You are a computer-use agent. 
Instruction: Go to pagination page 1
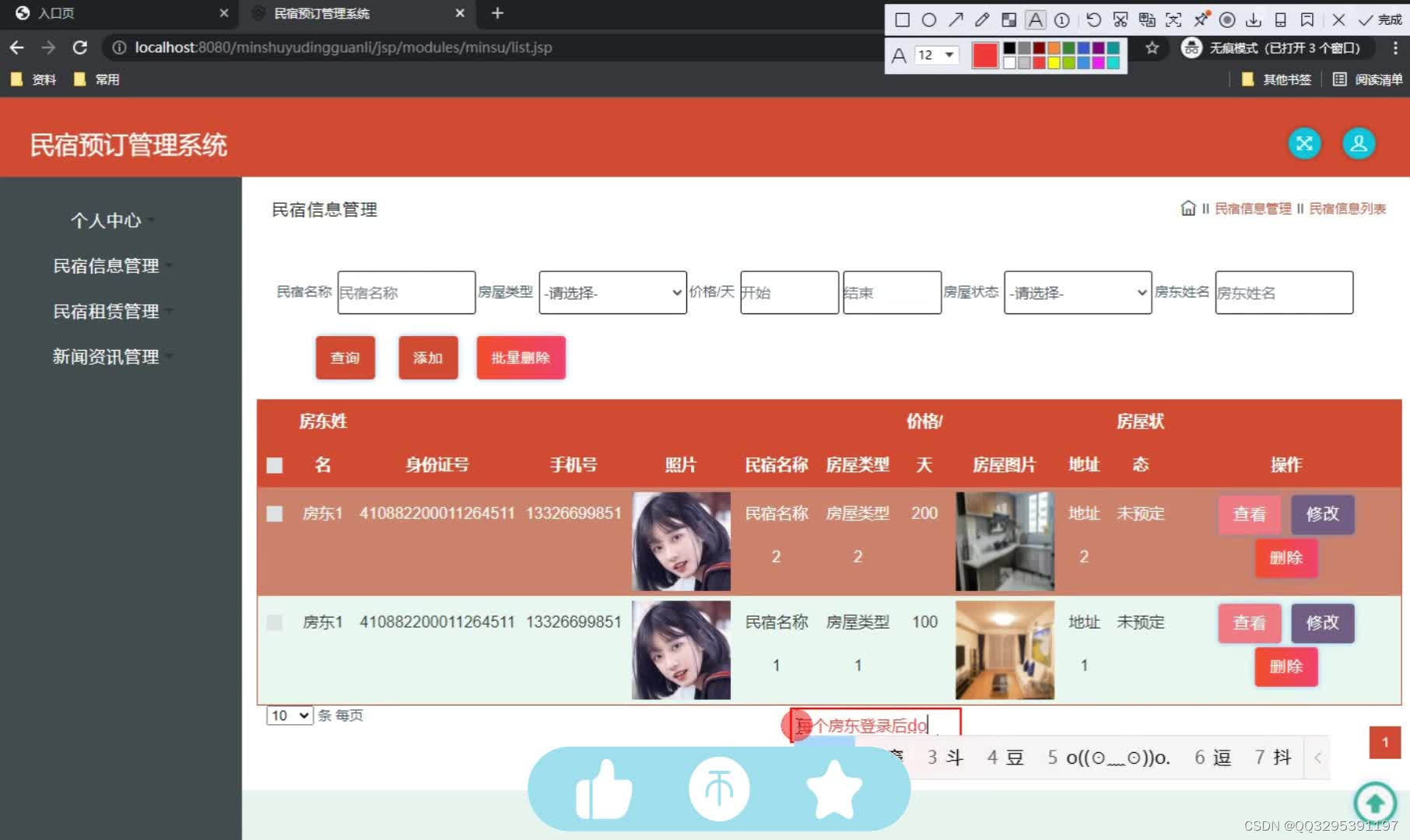[x=1385, y=742]
